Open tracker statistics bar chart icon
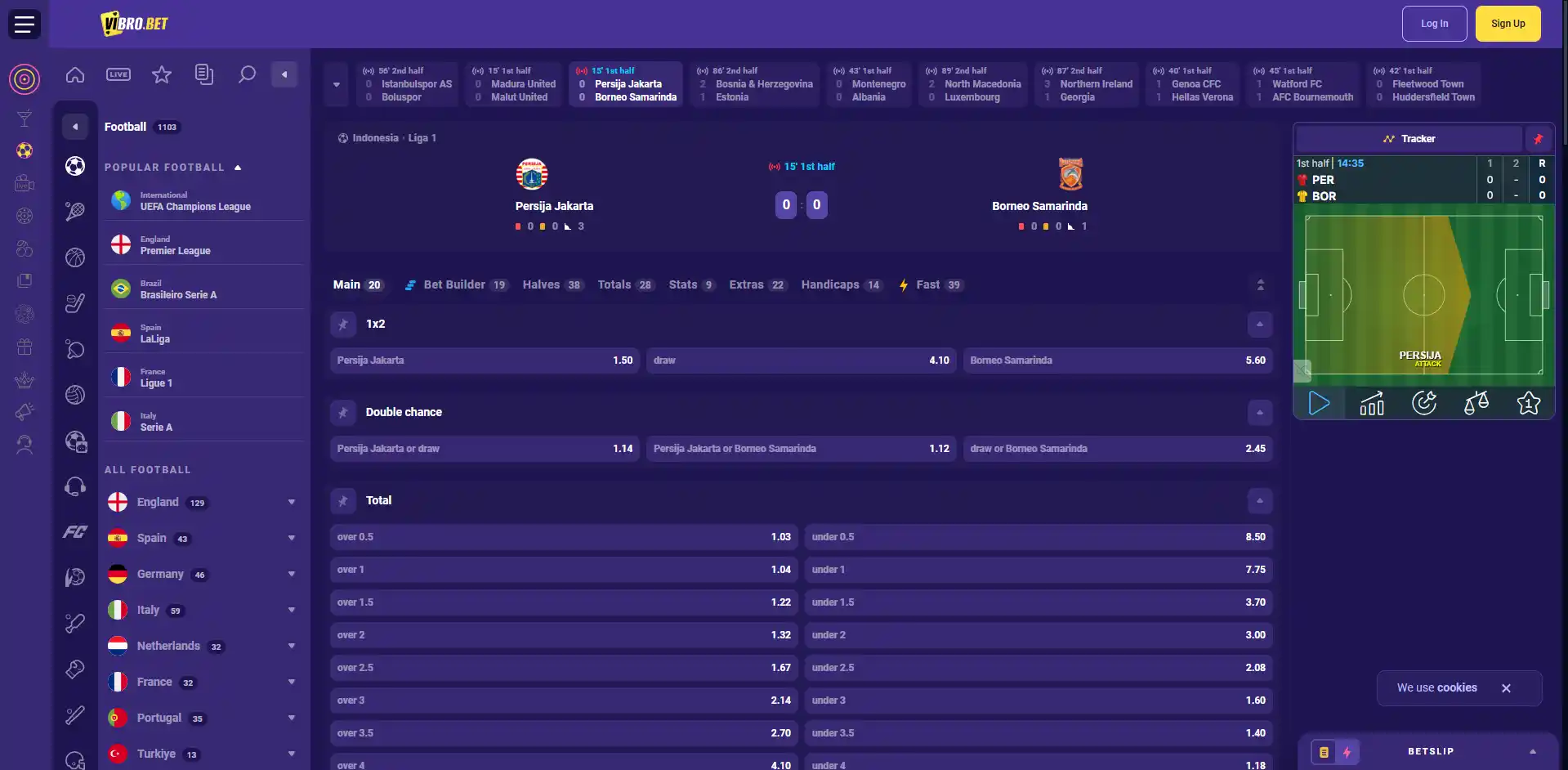1568x770 pixels. coord(1372,403)
